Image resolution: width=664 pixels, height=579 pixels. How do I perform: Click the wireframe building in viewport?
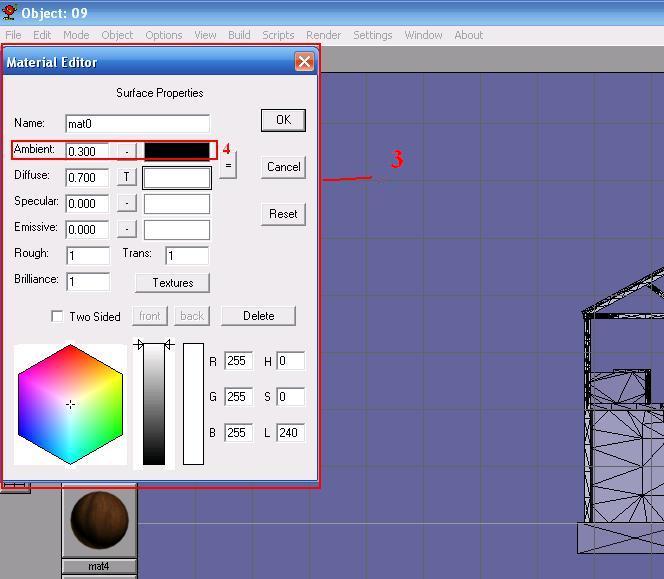[x=623, y=411]
